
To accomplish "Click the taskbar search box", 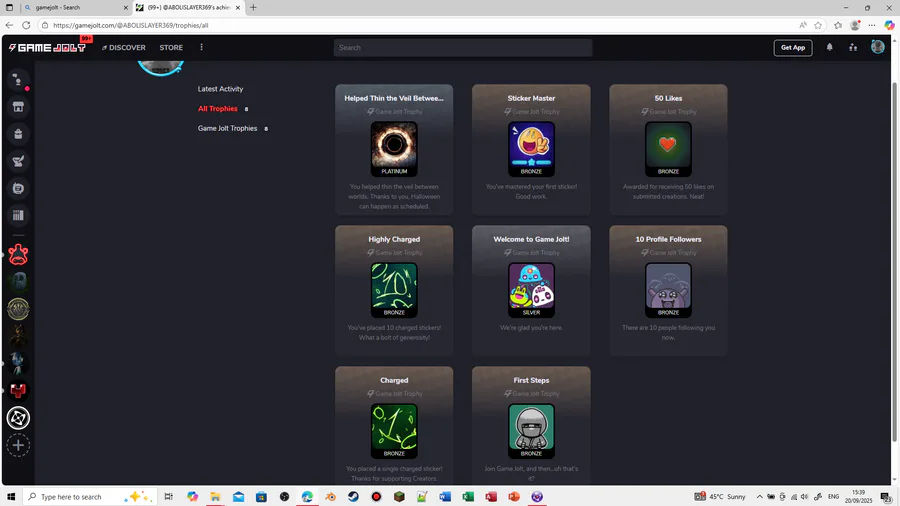I will [91, 497].
